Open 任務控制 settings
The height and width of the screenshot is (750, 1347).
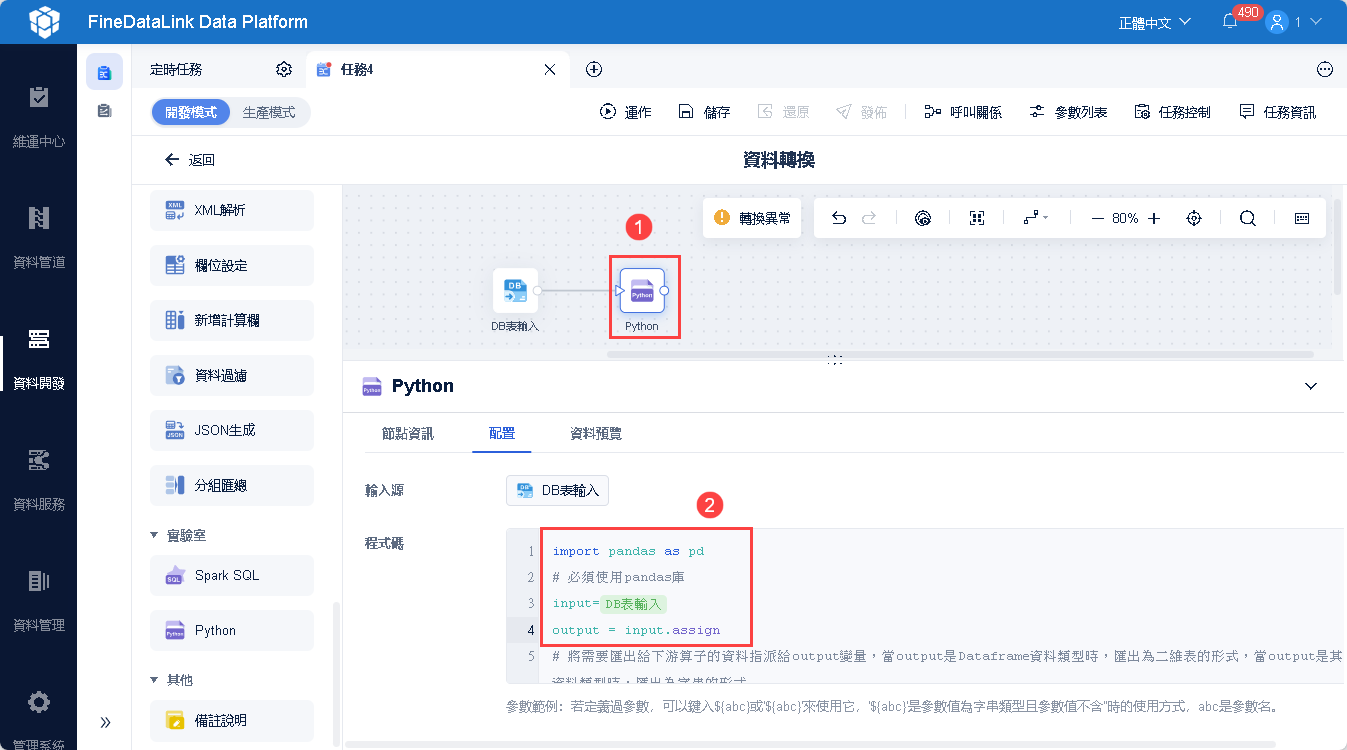coord(1172,112)
